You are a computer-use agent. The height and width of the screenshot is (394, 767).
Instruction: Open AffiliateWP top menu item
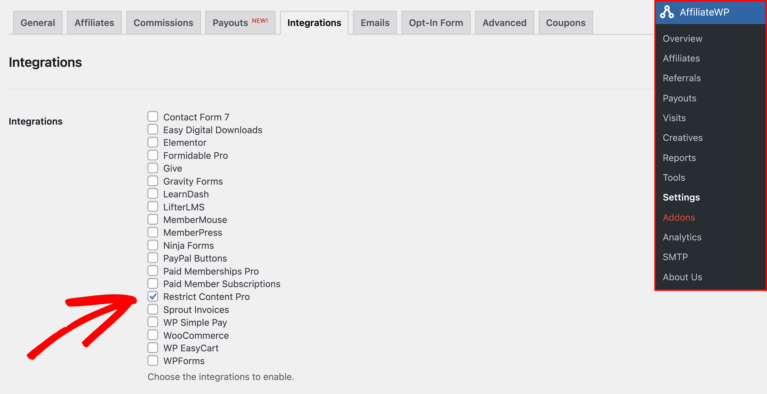coord(711,12)
